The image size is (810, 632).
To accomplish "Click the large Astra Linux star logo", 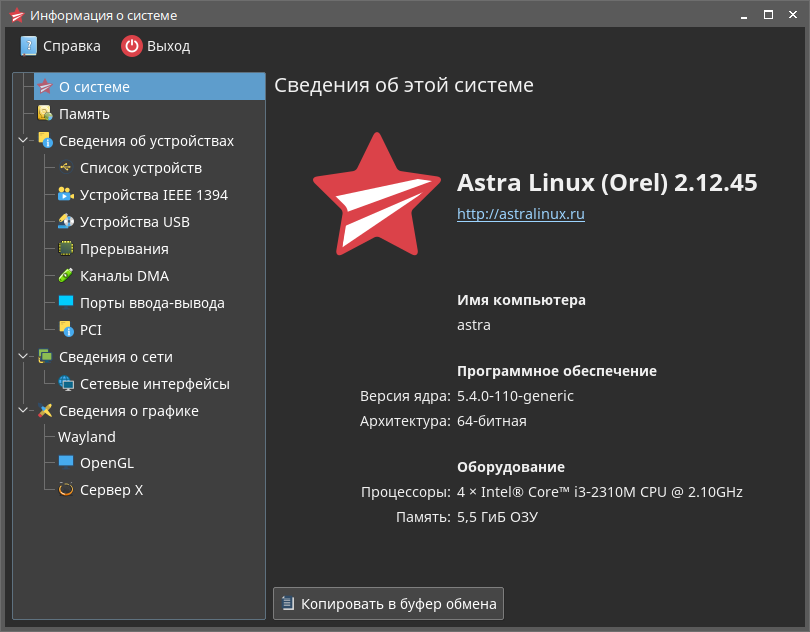I will pyautogui.click(x=377, y=194).
